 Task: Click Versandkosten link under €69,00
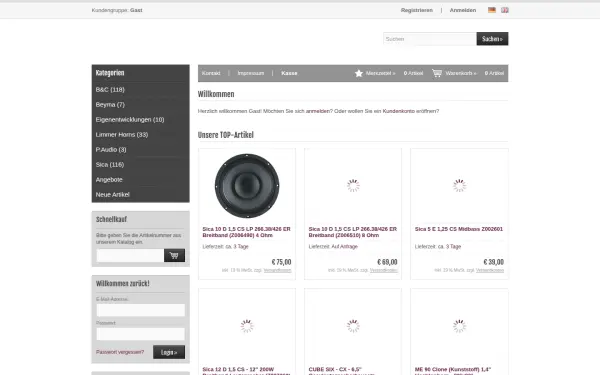pyautogui.click(x=383, y=270)
